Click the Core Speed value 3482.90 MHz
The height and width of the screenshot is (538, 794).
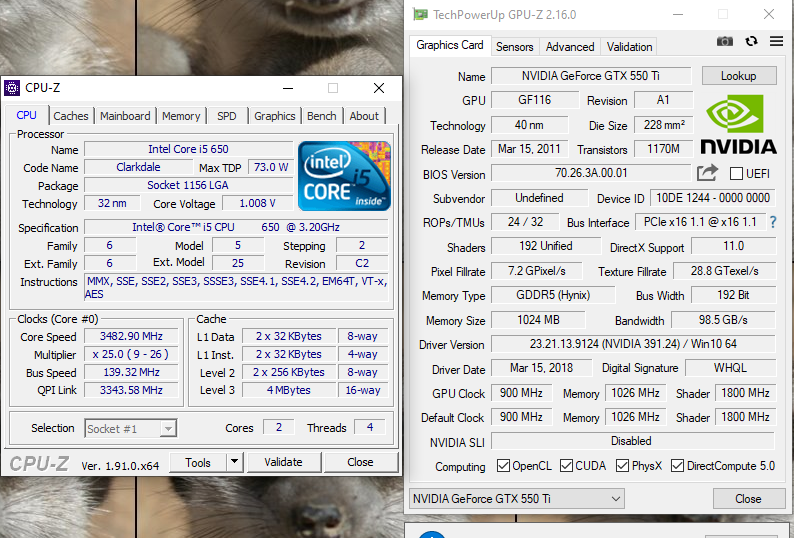click(x=131, y=336)
